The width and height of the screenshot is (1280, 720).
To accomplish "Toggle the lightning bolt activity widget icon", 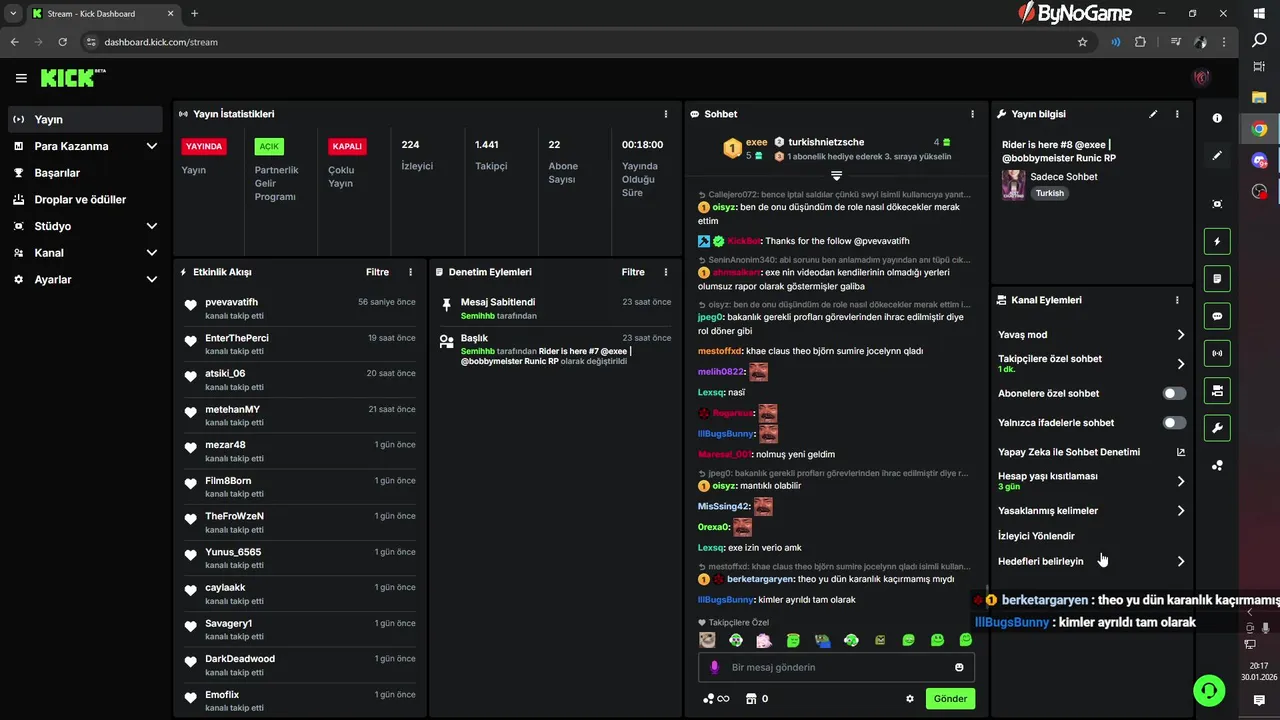I will pos(1217,241).
